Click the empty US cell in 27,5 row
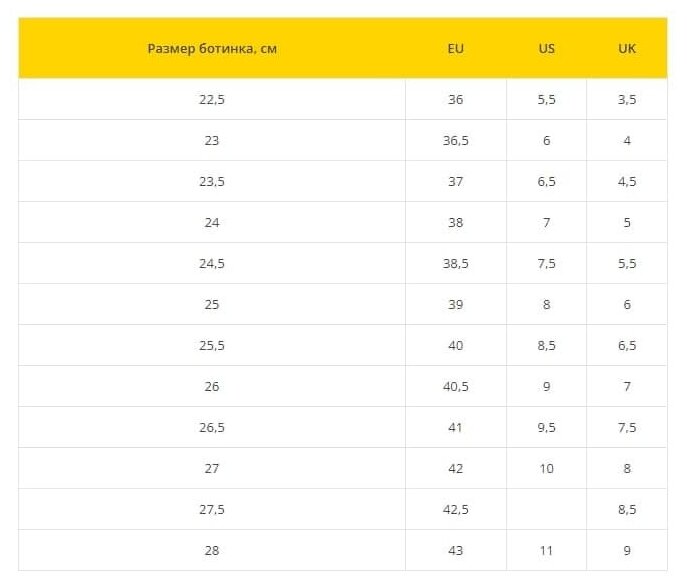 click(x=546, y=509)
